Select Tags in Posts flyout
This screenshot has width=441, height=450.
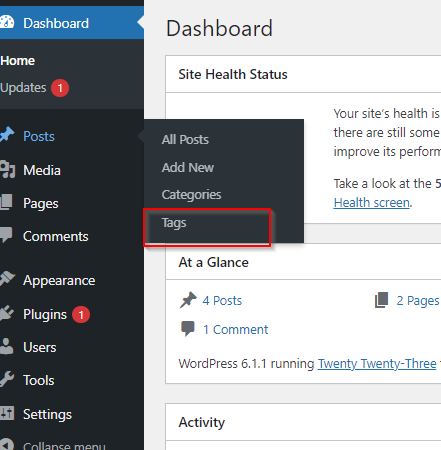coord(174,223)
